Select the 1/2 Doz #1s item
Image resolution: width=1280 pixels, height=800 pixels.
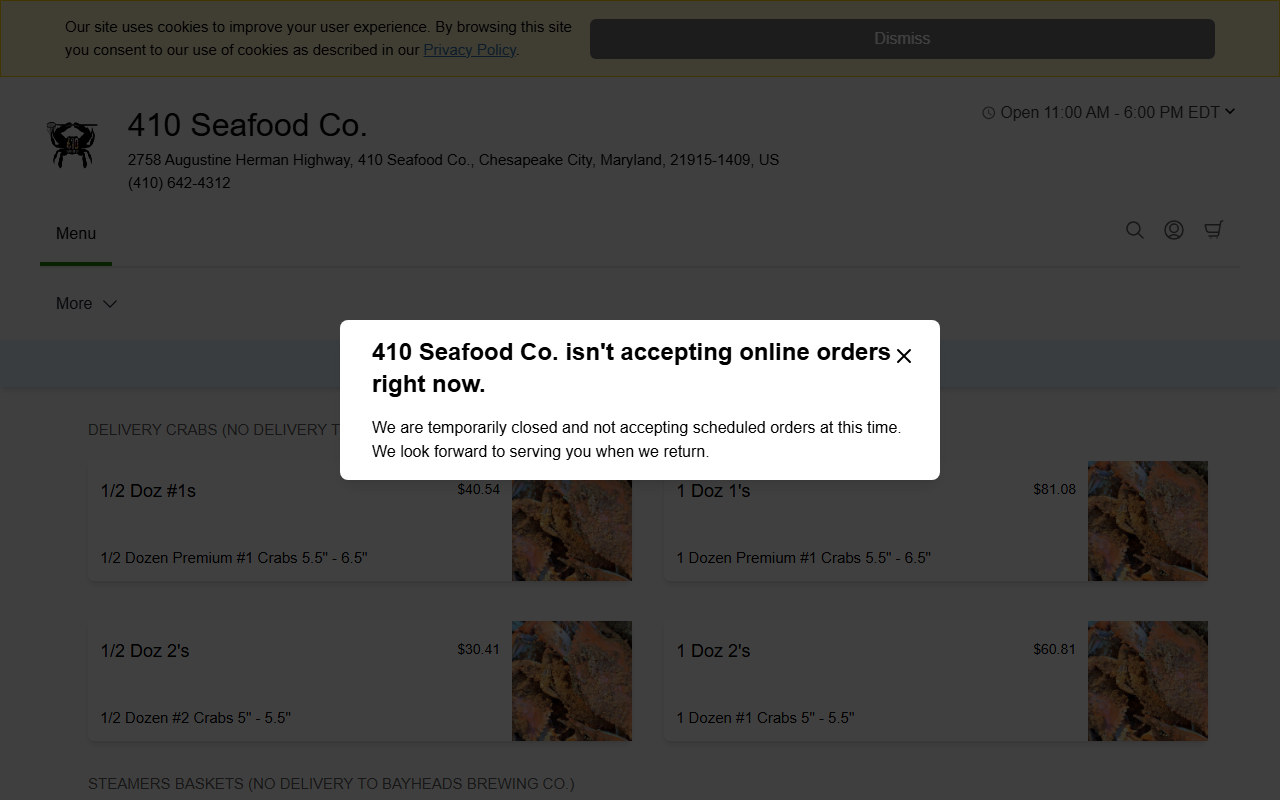tap(360, 521)
